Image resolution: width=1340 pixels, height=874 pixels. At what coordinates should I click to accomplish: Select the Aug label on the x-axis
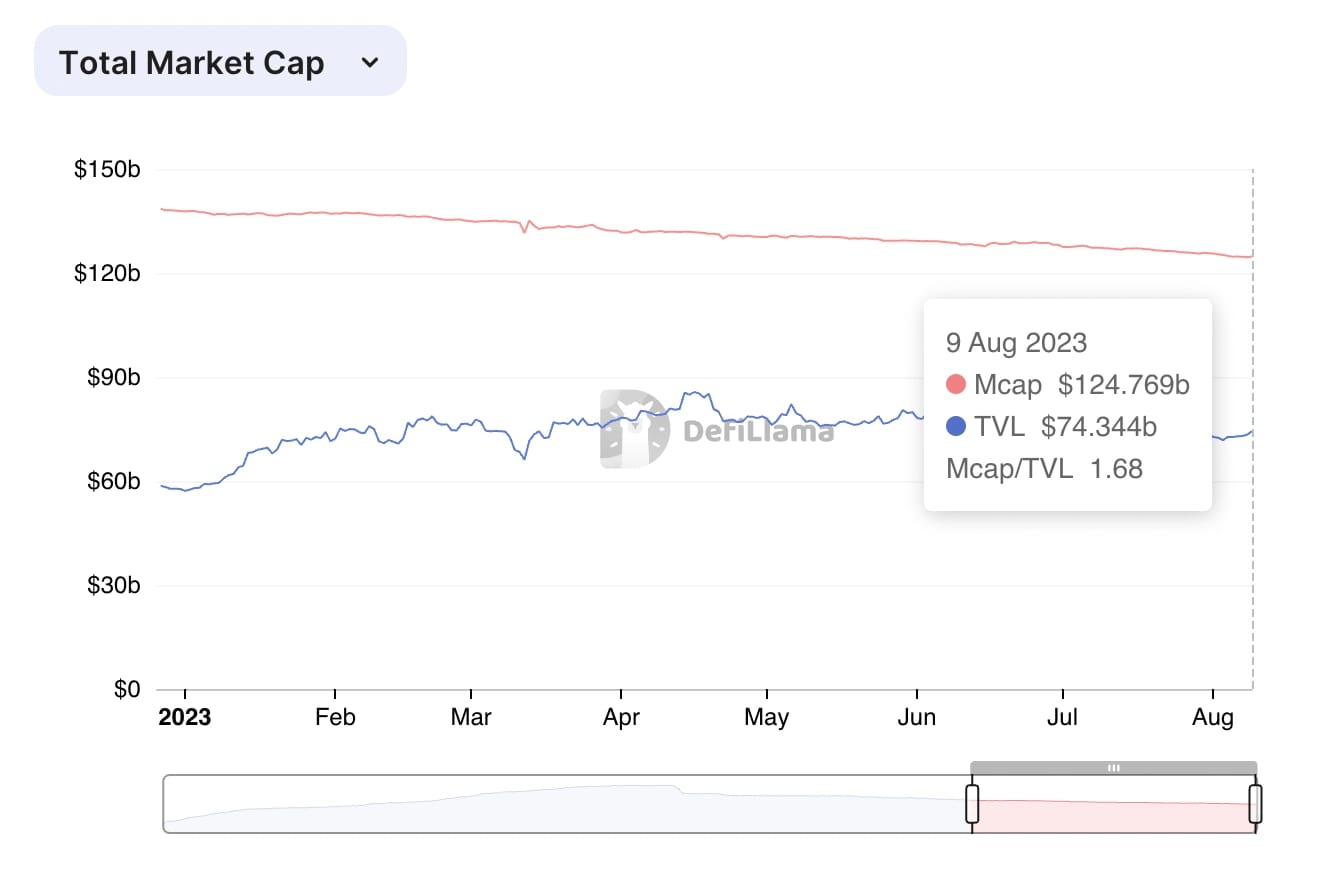pyautogui.click(x=1213, y=717)
